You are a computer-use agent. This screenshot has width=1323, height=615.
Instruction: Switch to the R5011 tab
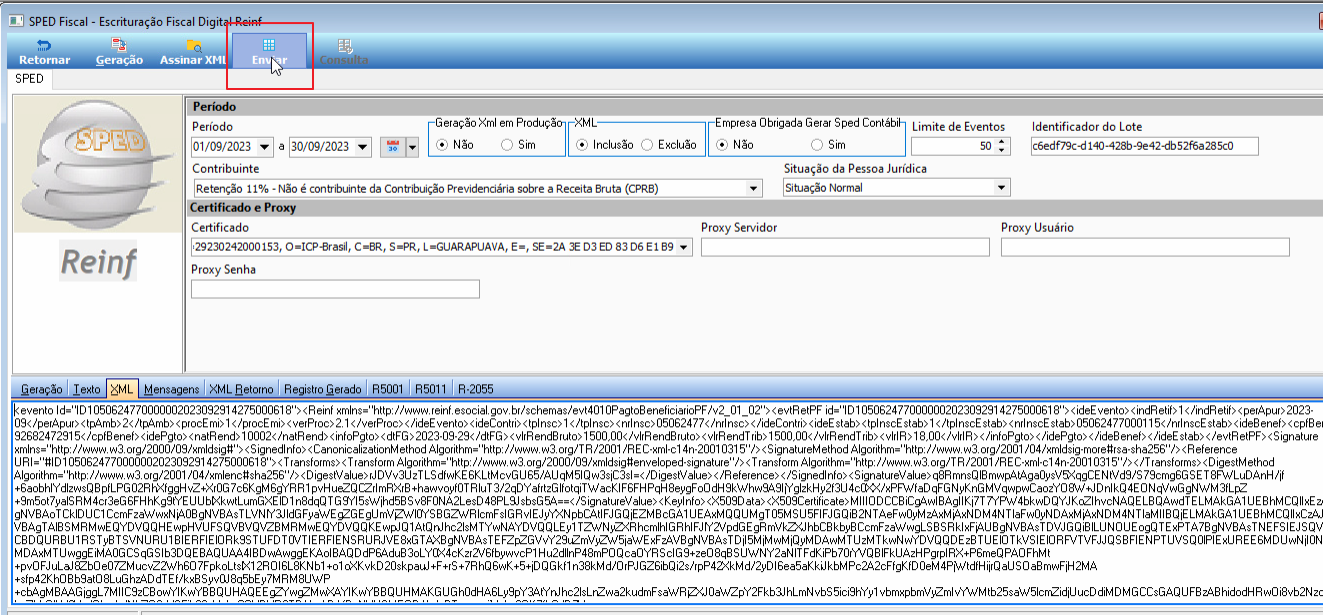pyautogui.click(x=431, y=389)
